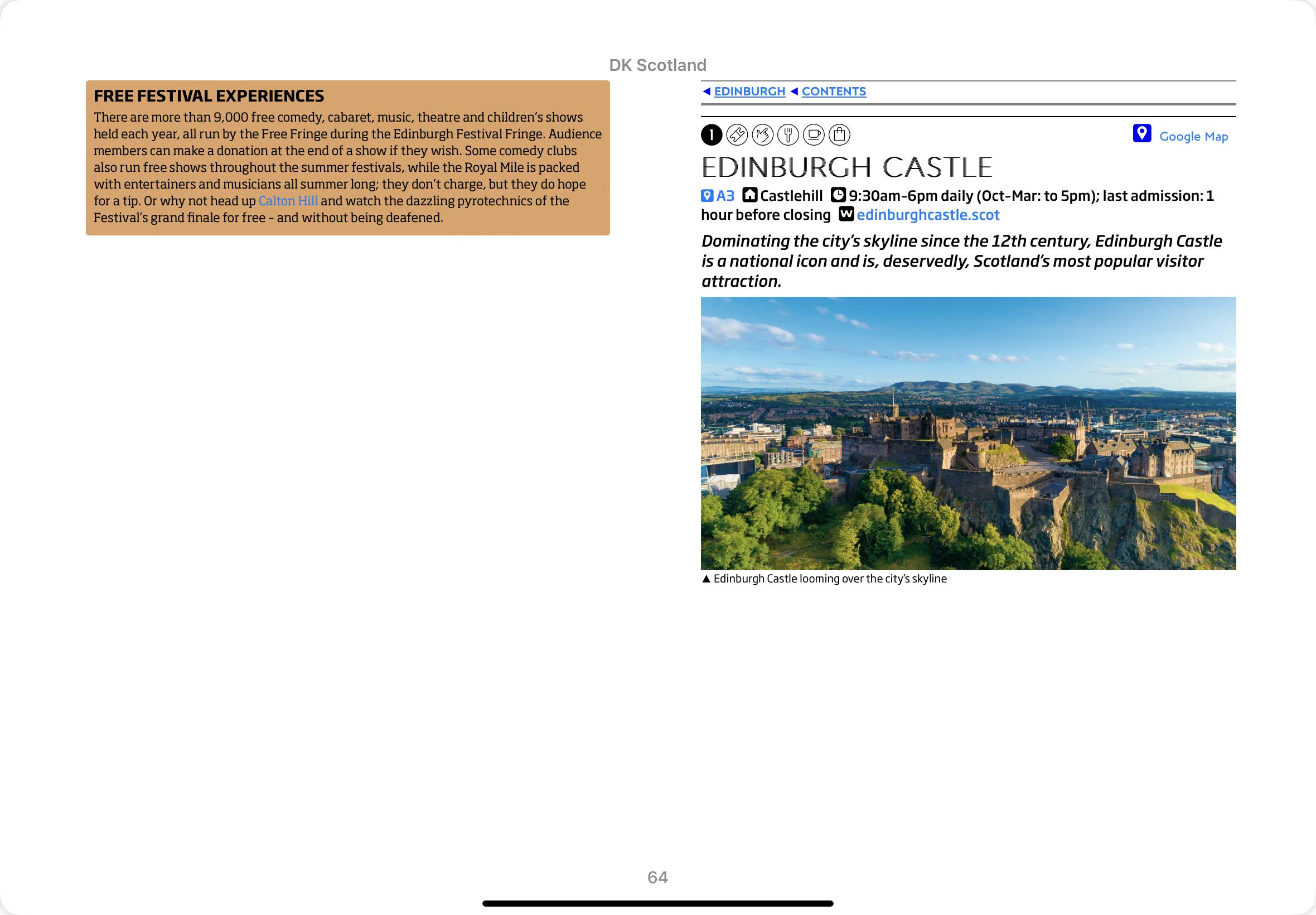Click the fork restaurant icon
Viewport: 1316px width, 915px height.
788,134
